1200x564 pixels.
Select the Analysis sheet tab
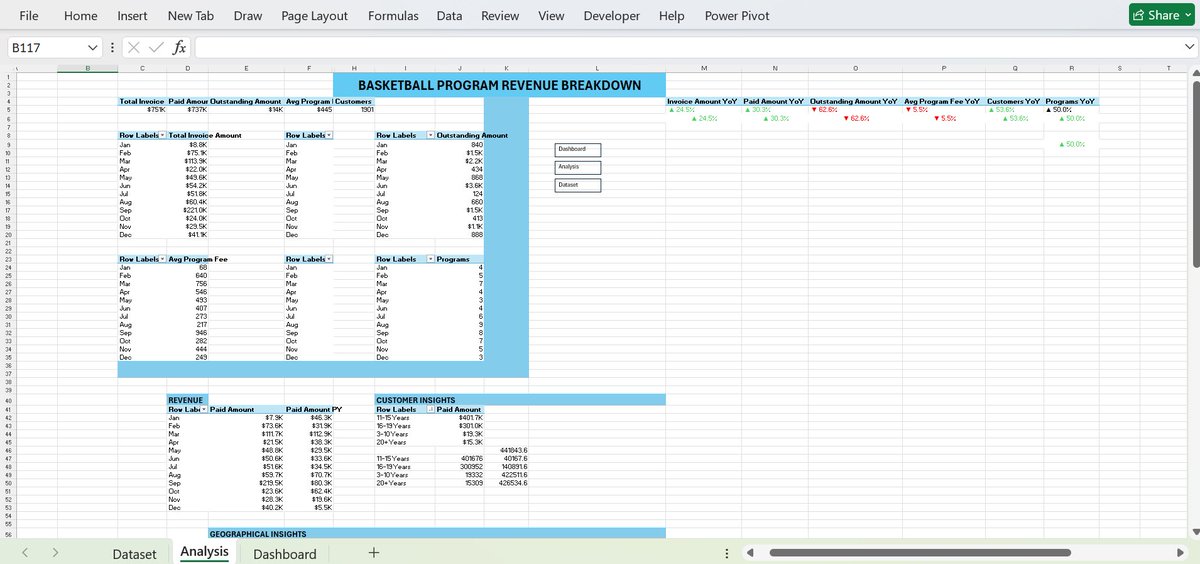point(205,552)
